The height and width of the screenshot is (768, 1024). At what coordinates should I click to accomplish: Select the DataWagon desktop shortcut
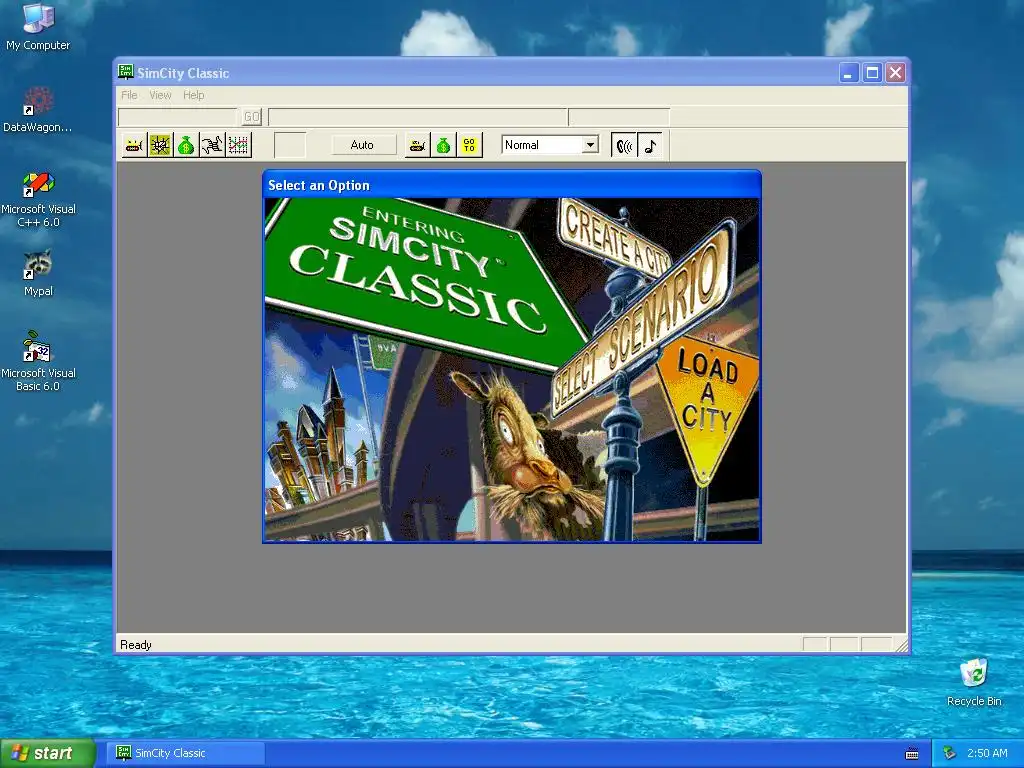tap(38, 110)
